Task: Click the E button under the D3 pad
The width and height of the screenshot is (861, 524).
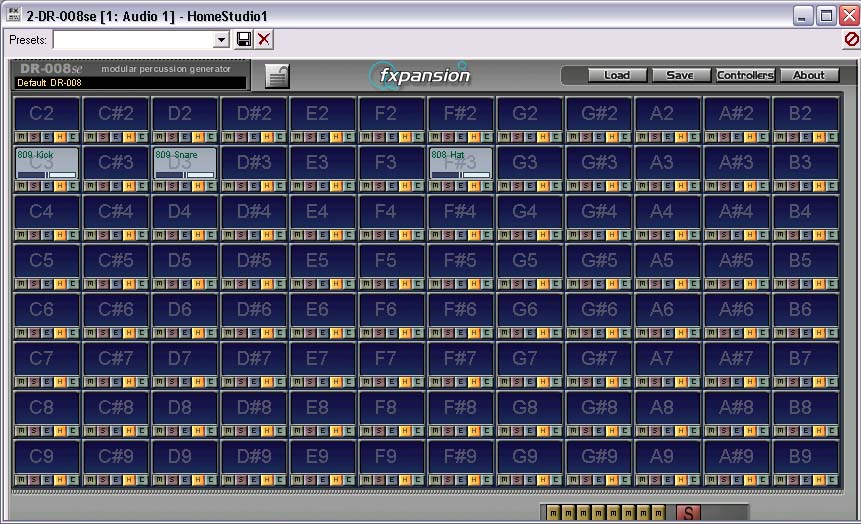Action: (186, 186)
